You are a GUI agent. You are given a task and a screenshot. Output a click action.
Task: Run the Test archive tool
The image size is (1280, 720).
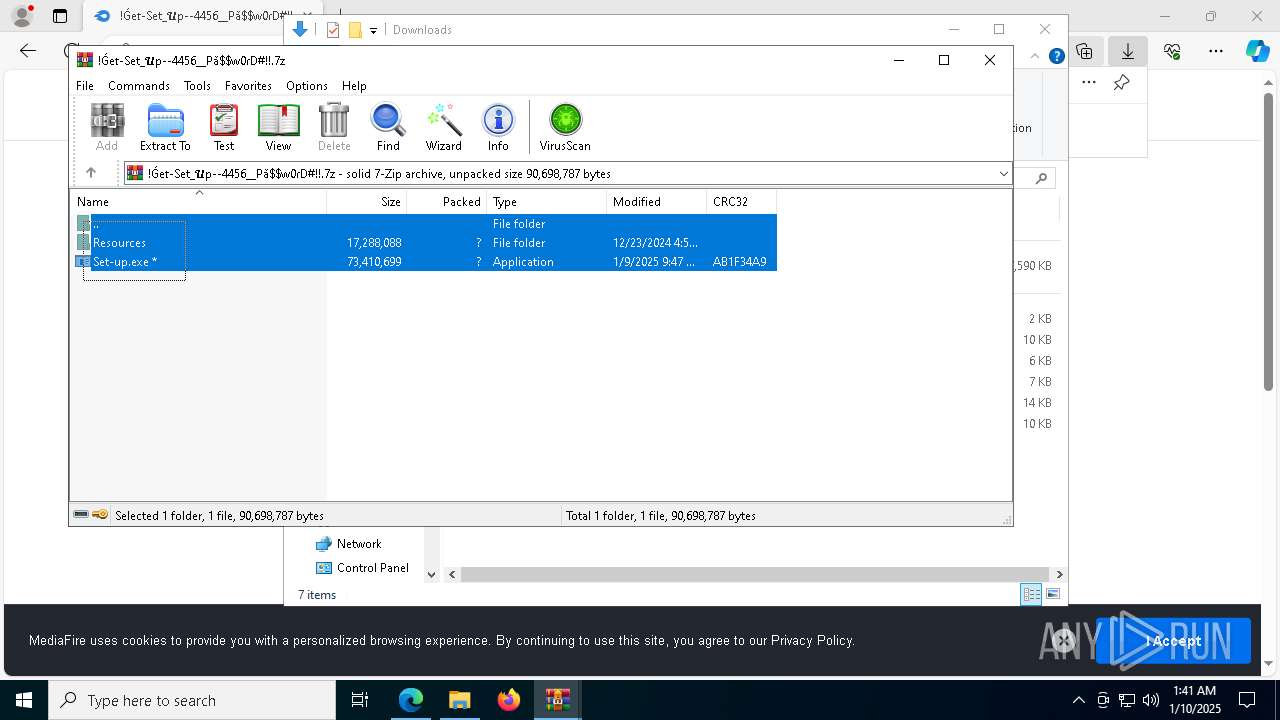pyautogui.click(x=224, y=127)
